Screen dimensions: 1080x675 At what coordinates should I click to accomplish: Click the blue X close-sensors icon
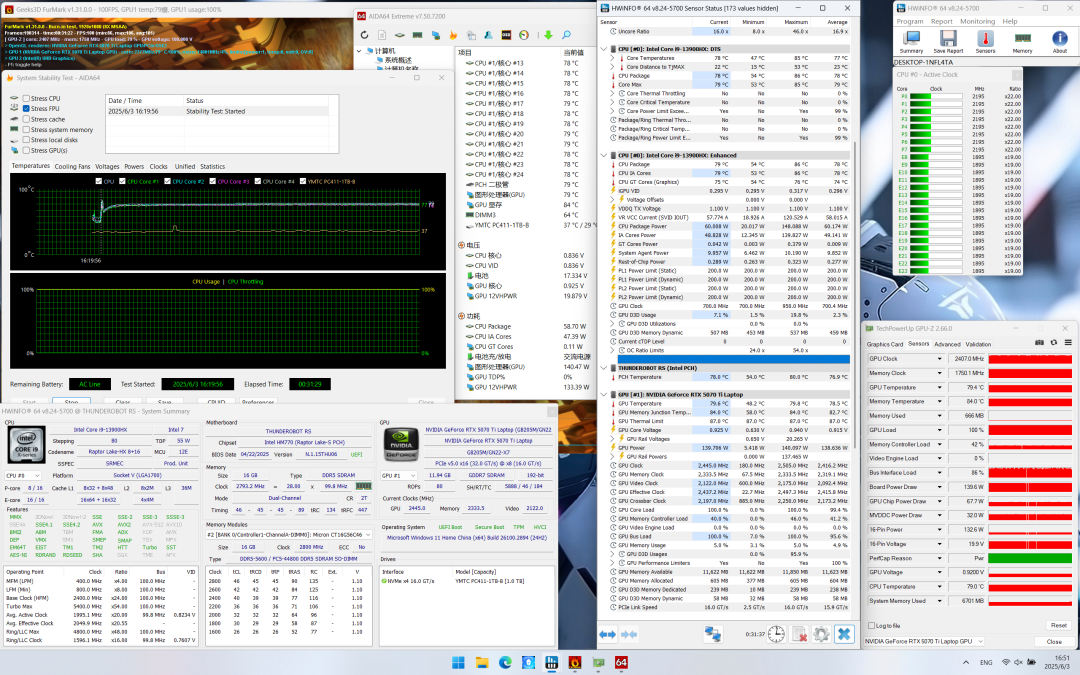pyautogui.click(x=844, y=634)
